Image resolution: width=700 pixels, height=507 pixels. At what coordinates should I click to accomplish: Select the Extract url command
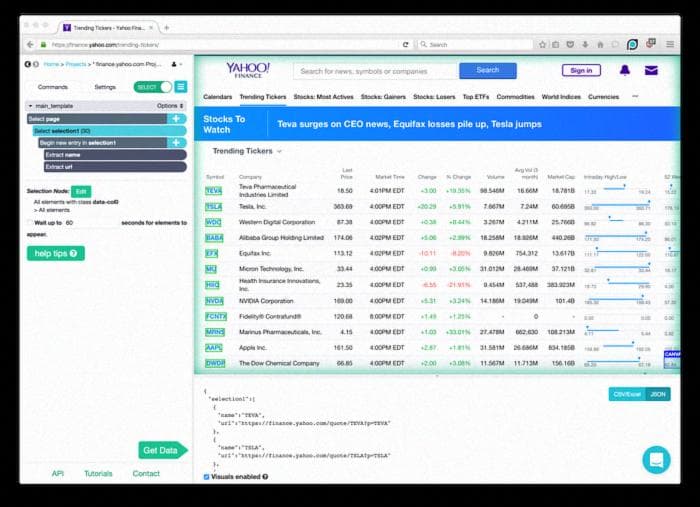(115, 167)
